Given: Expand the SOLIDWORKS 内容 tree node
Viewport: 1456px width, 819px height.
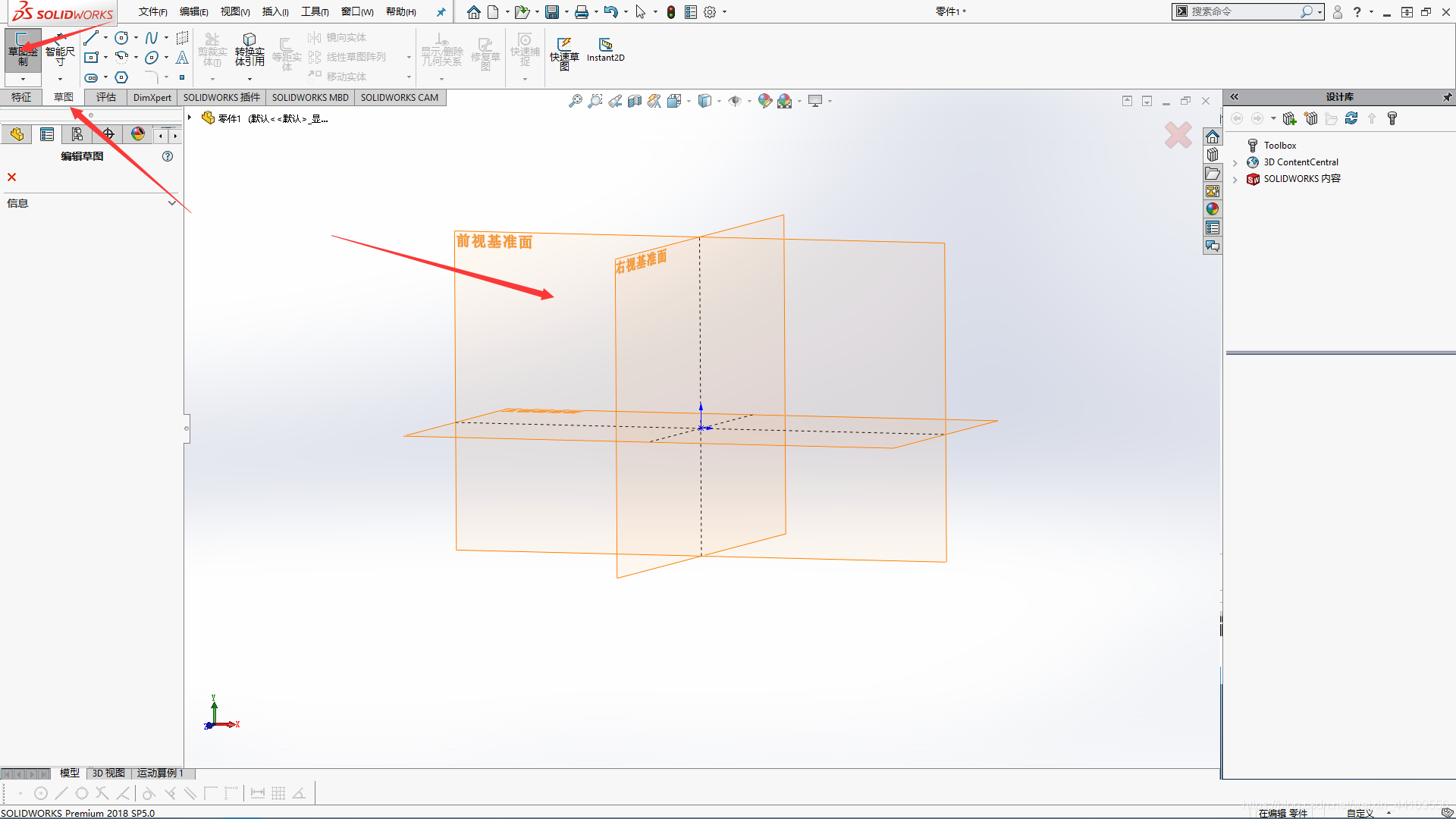Looking at the screenshot, I should (1235, 180).
